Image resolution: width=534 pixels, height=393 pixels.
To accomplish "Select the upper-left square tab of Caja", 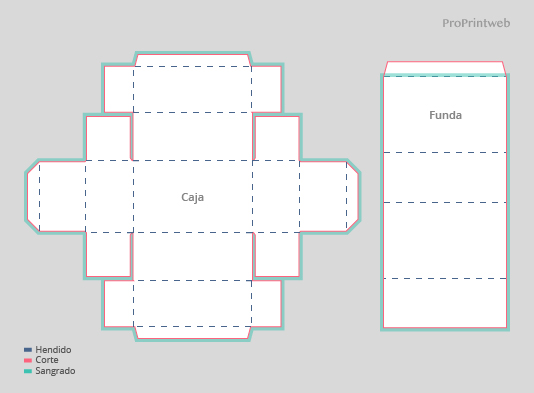I will click(x=108, y=138).
